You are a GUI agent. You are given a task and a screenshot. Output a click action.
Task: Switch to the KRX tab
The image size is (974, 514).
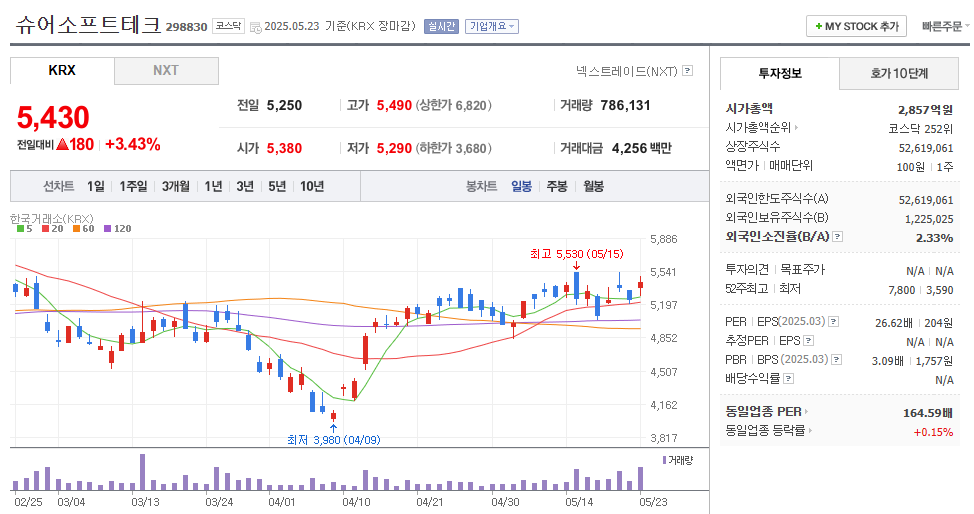pyautogui.click(x=62, y=70)
